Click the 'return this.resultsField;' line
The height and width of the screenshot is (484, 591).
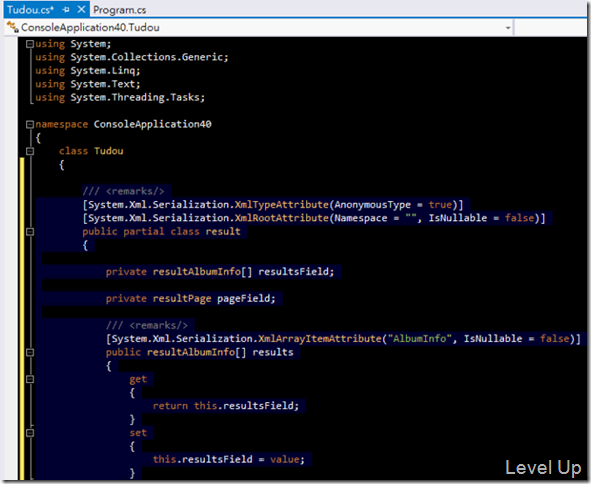pos(226,406)
